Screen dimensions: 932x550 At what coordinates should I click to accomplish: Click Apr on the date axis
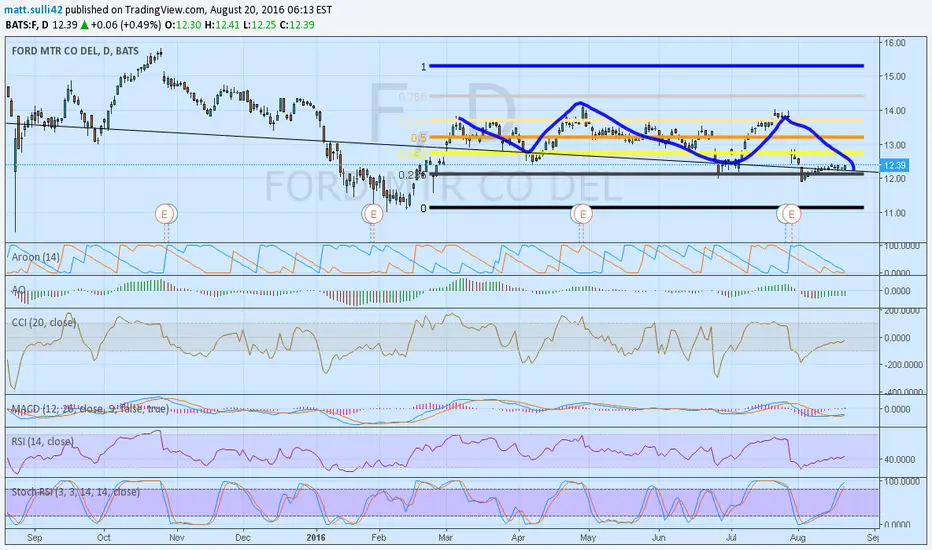point(518,538)
